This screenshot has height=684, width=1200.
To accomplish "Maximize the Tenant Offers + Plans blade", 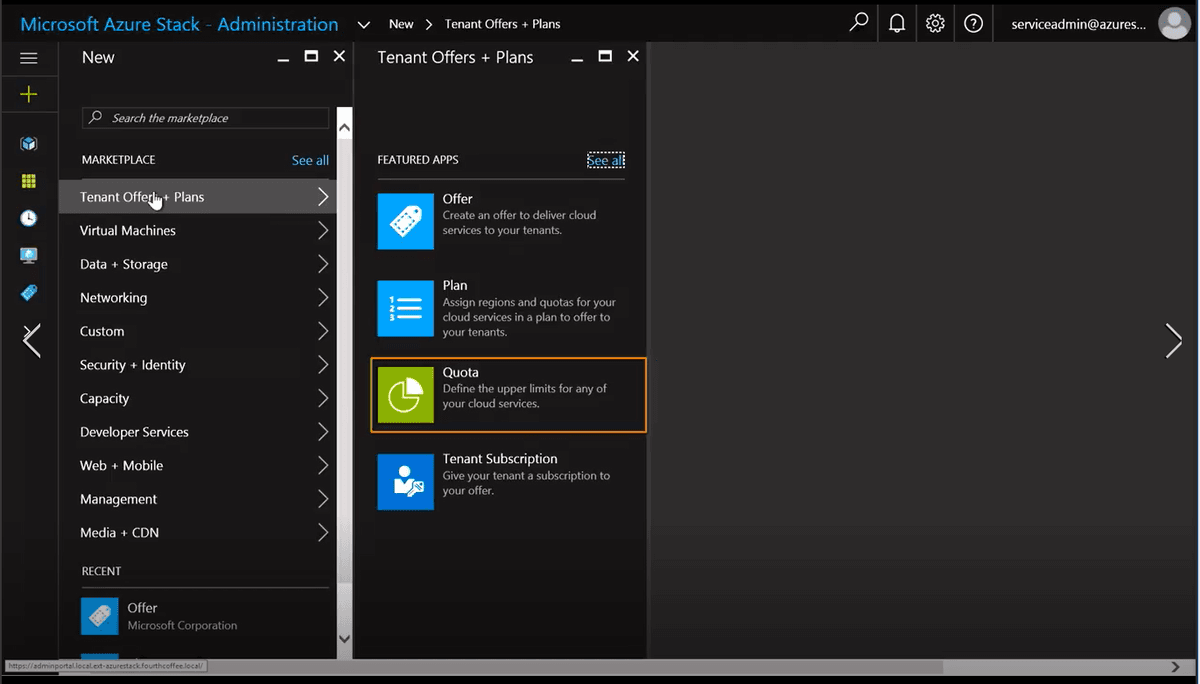I will [605, 57].
